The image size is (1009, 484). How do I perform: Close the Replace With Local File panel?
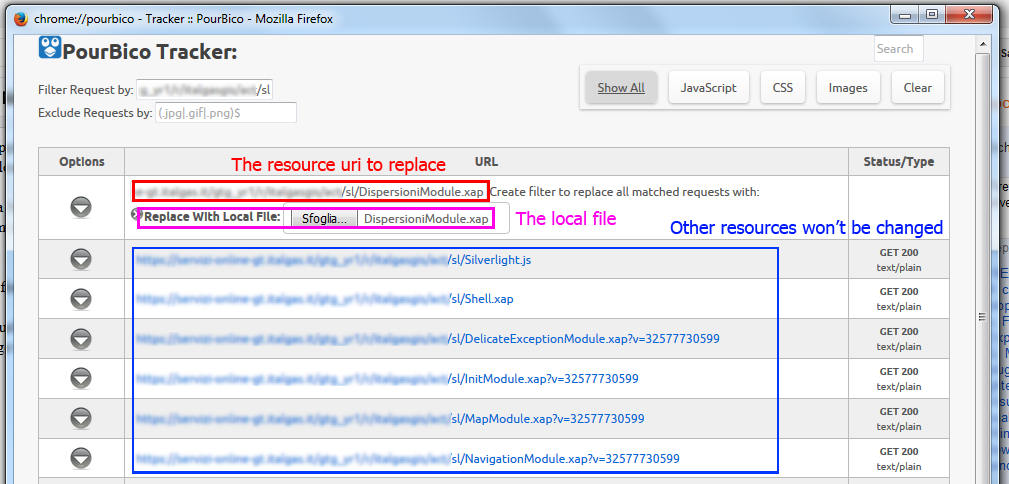[x=134, y=214]
